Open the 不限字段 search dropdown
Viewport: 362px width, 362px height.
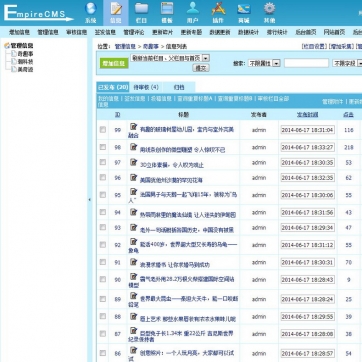[347, 63]
